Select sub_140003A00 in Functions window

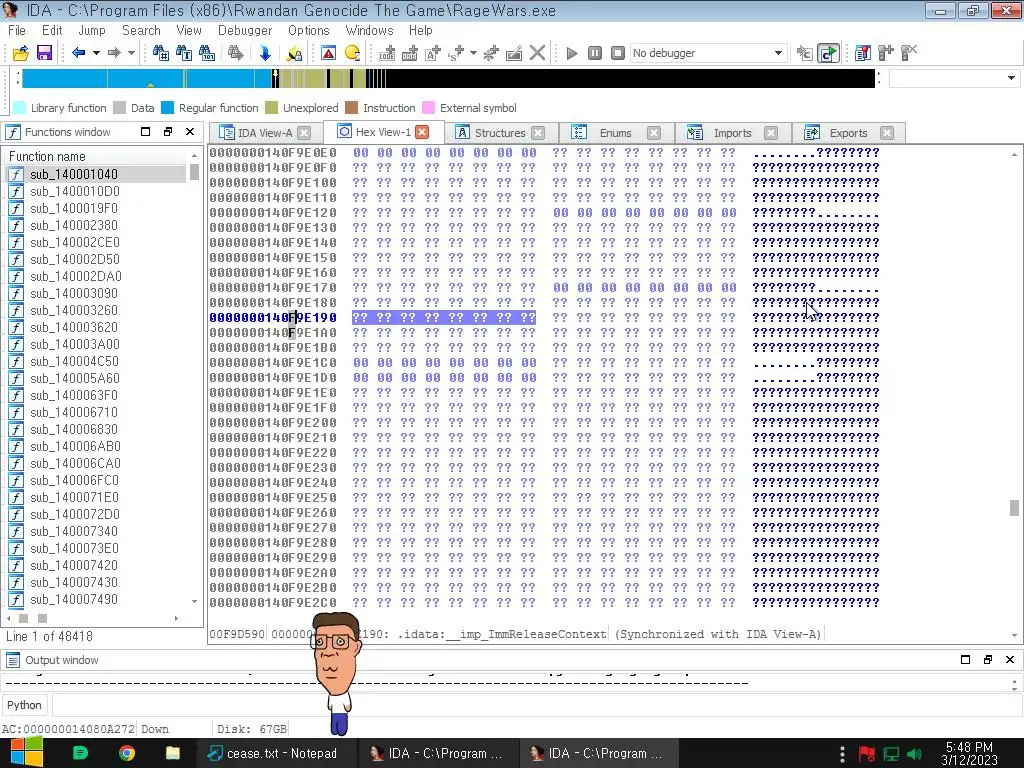74,344
